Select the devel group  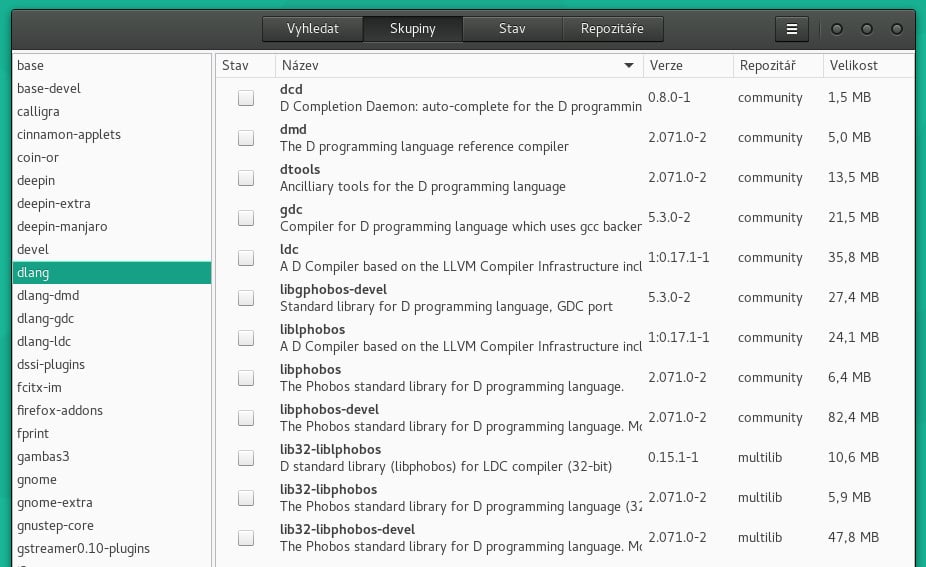tap(112, 250)
